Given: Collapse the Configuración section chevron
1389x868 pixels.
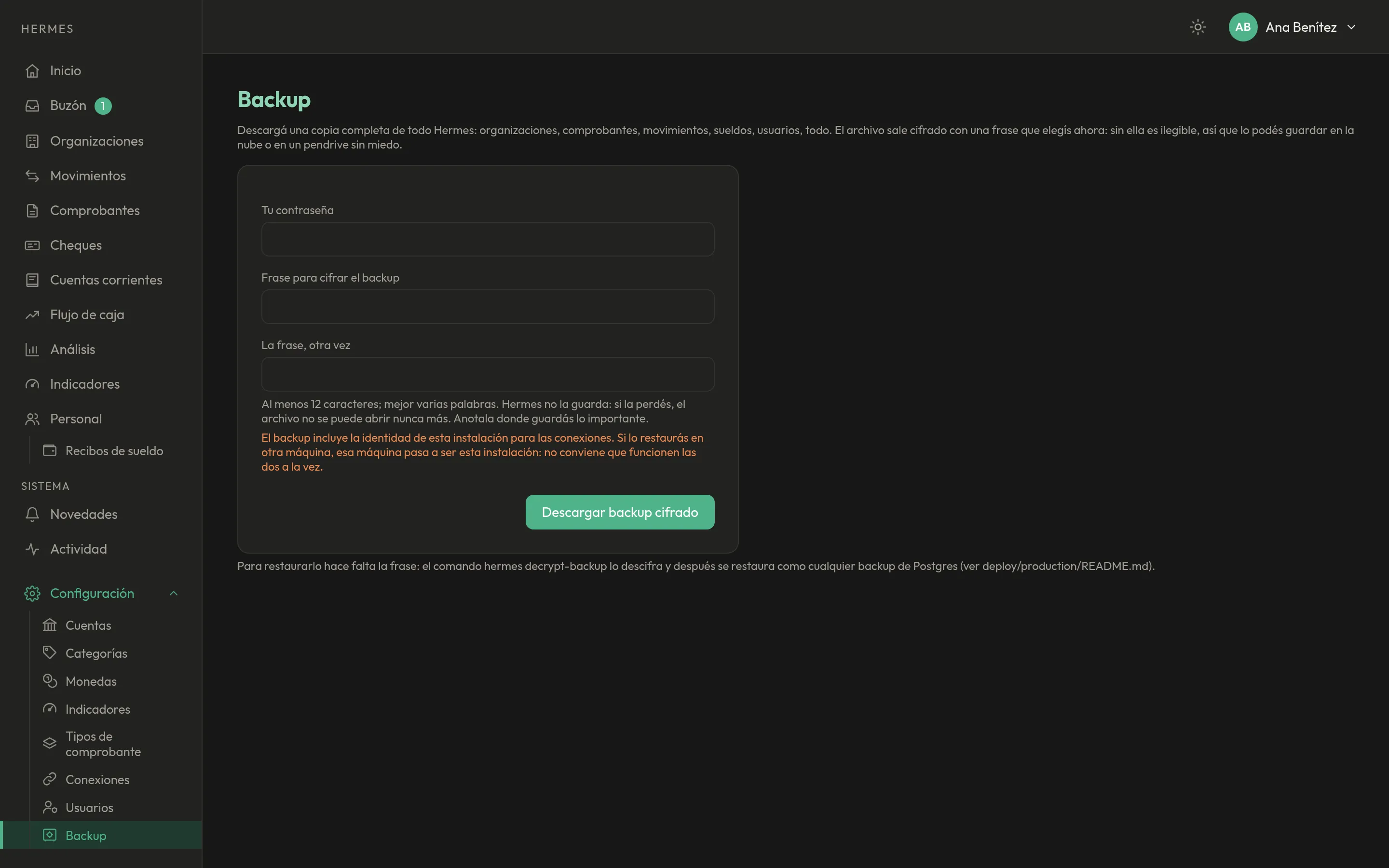Looking at the screenshot, I should tap(174, 594).
